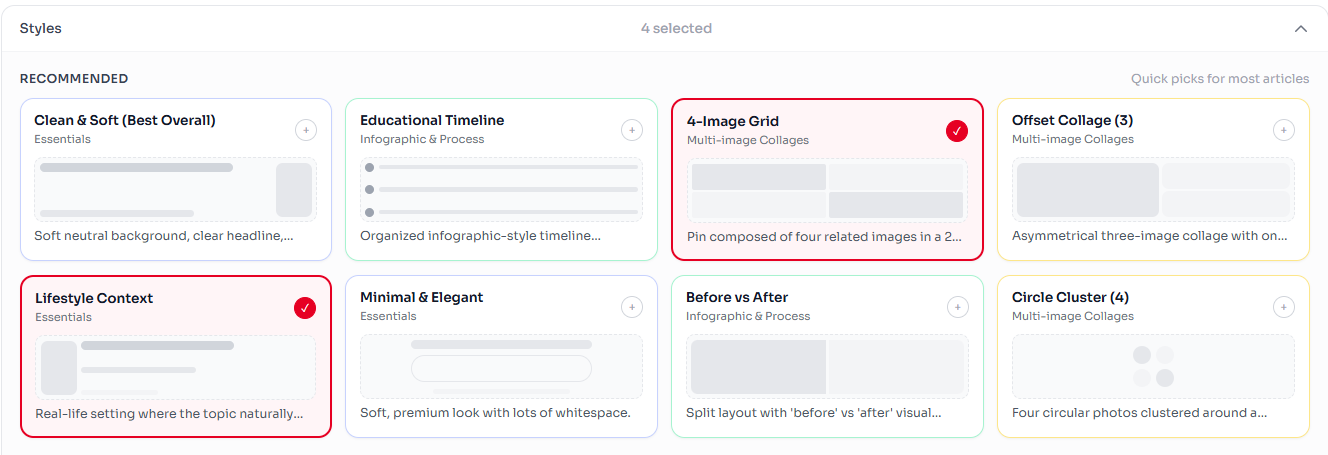Add the Clean & Soft style via plus icon

tap(306, 130)
